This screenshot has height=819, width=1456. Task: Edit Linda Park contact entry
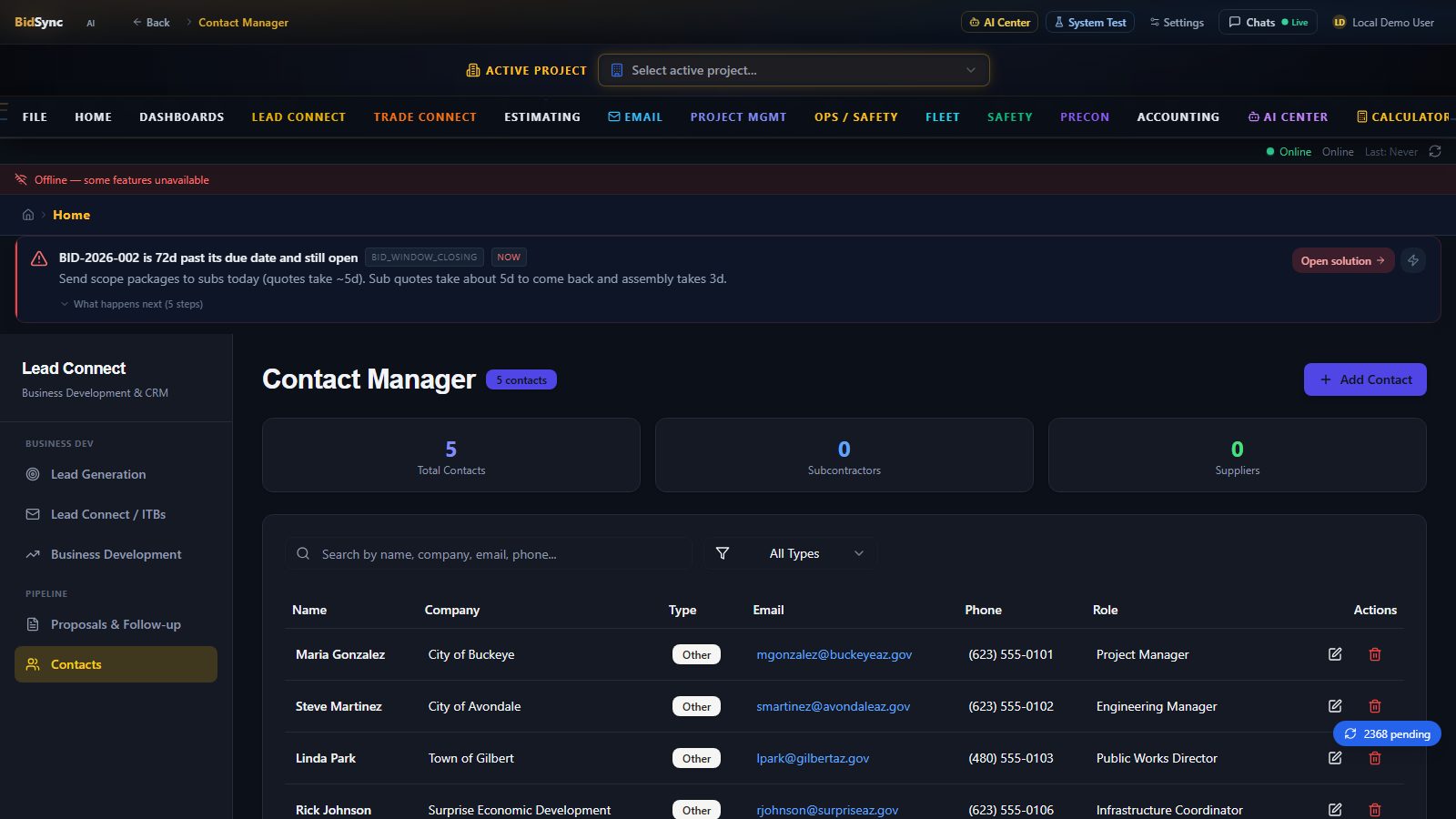[x=1335, y=758]
